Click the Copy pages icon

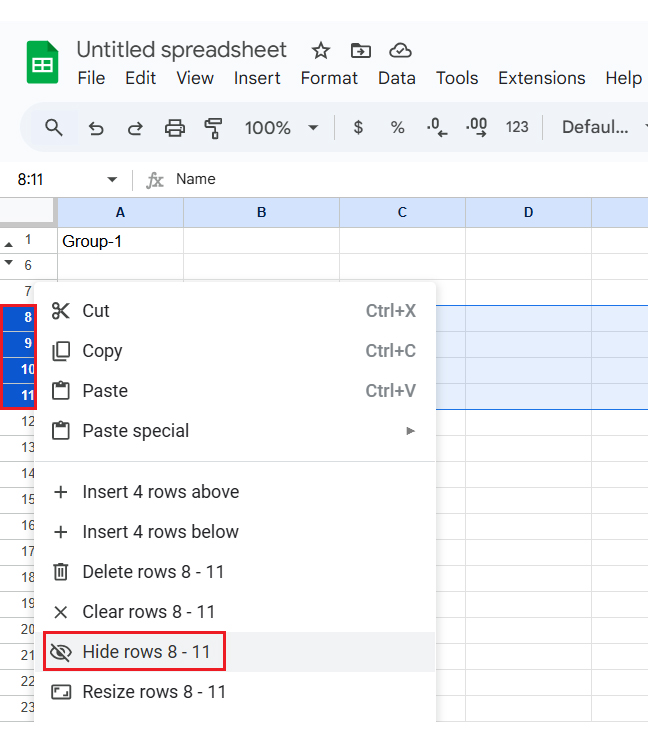[61, 351]
